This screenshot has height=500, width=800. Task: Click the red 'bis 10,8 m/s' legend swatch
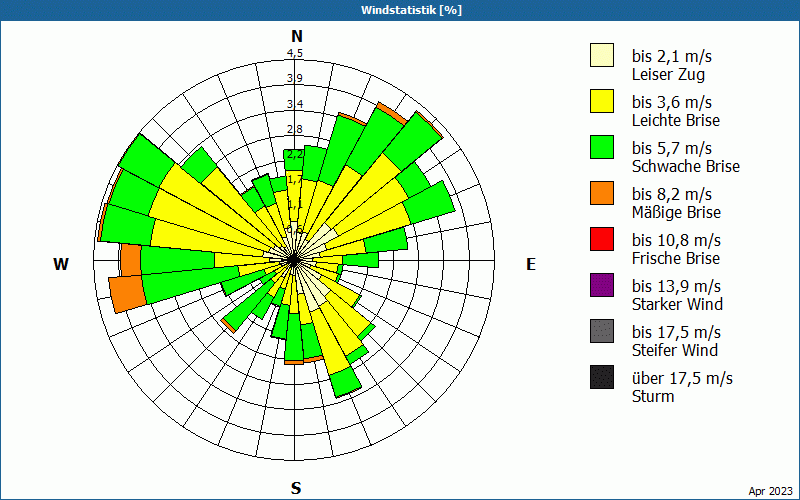point(602,239)
